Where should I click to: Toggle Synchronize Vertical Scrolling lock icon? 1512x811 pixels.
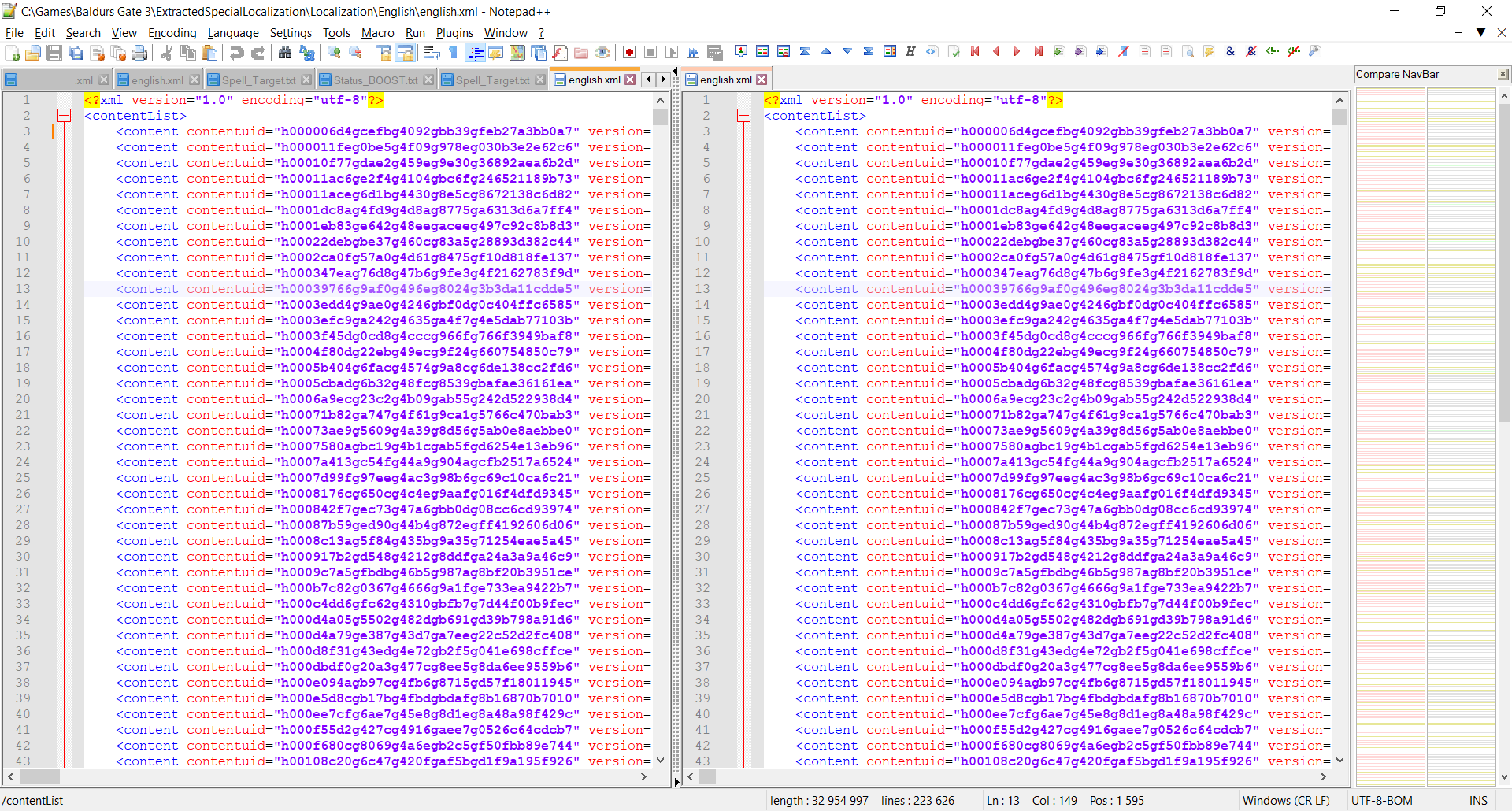[x=384, y=53]
